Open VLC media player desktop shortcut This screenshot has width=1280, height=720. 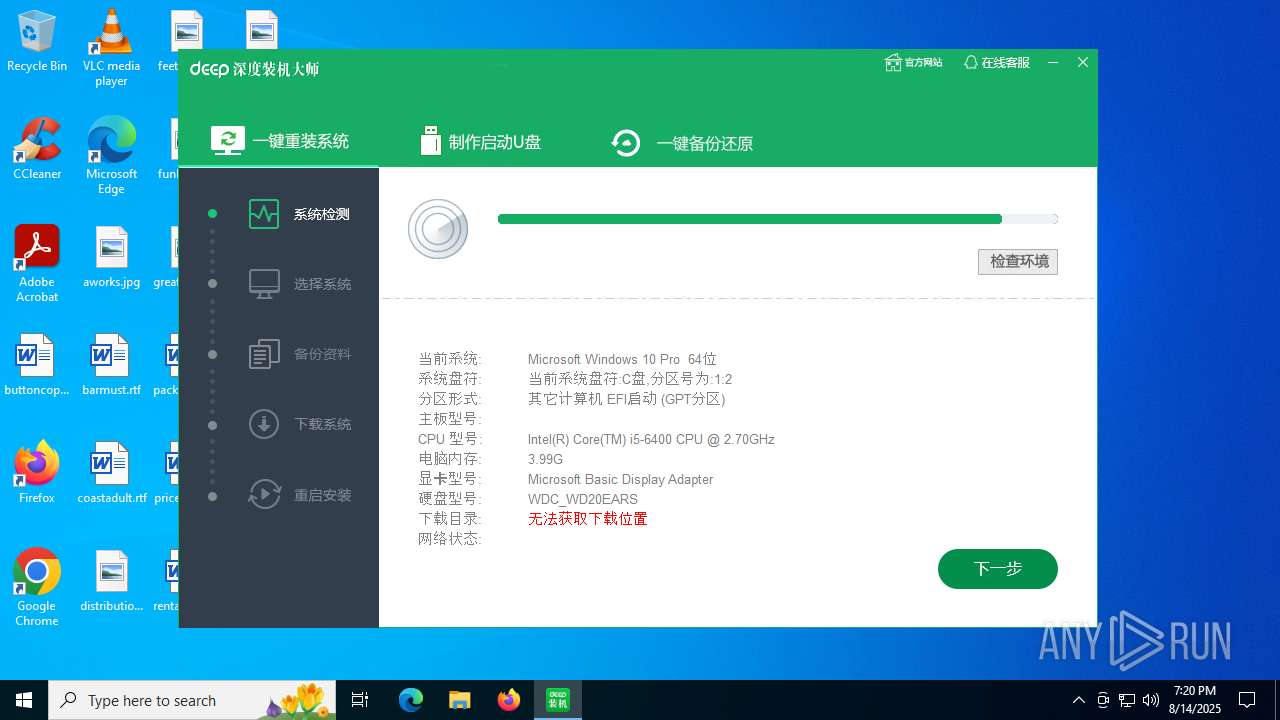[111, 48]
